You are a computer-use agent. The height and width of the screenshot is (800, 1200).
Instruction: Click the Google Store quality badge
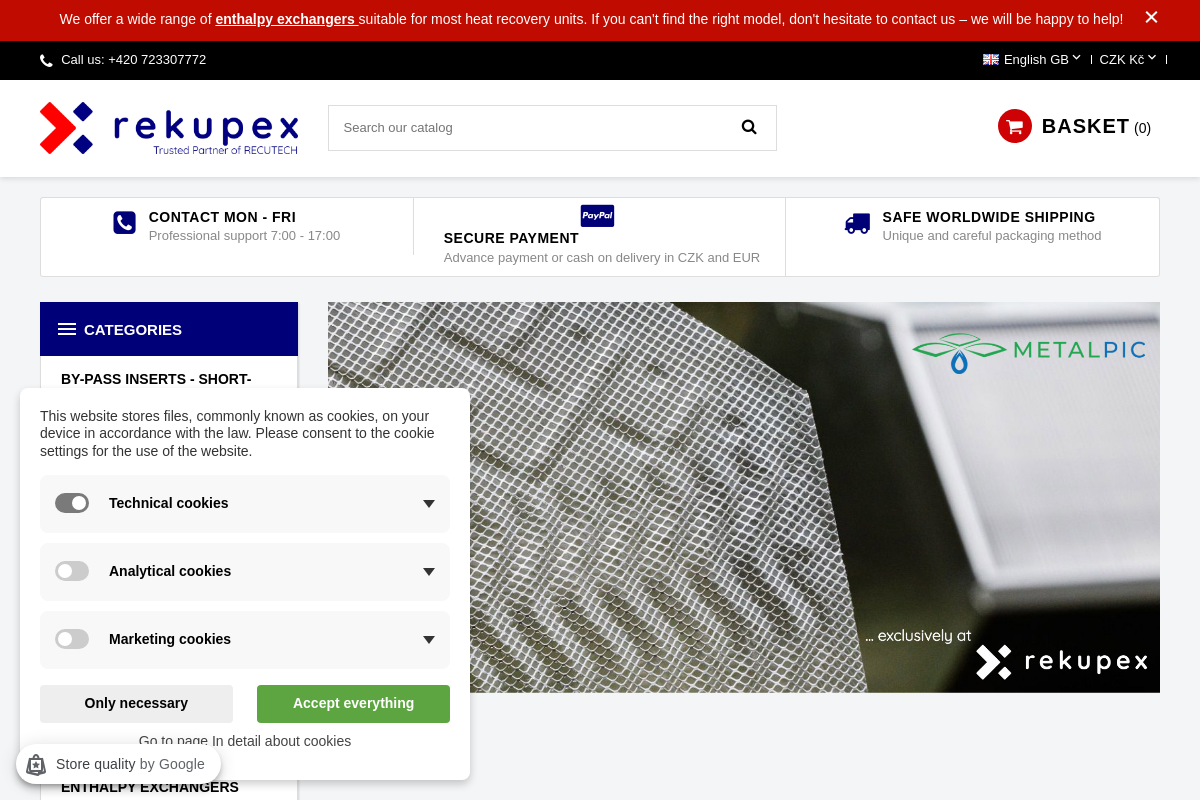(x=118, y=764)
